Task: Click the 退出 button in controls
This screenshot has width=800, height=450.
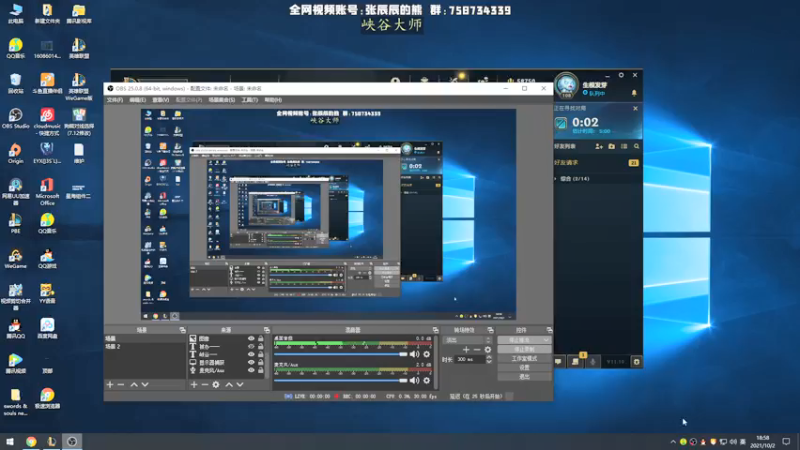Action: pyautogui.click(x=524, y=377)
